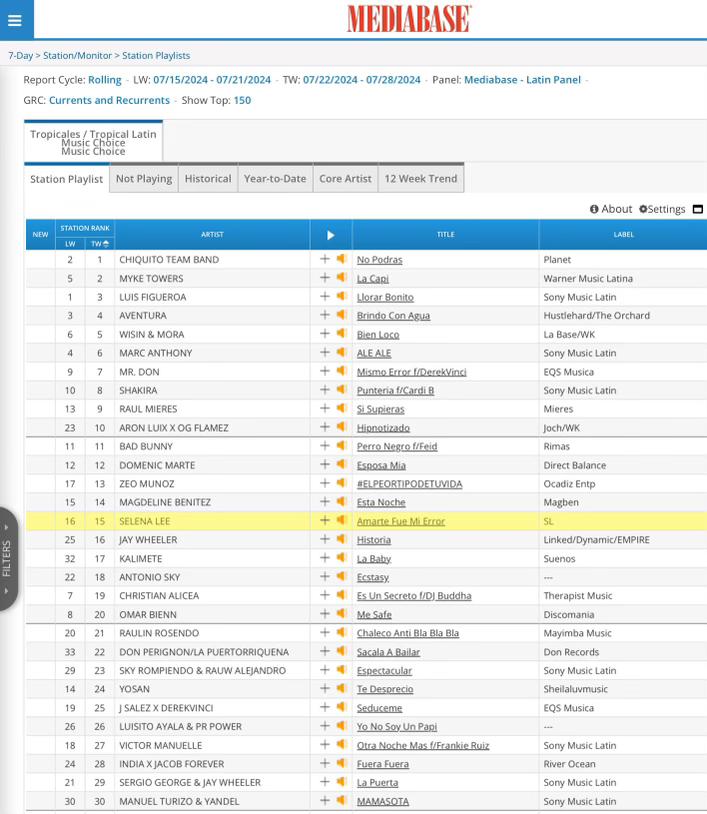Click the ARTIST column header
Image resolution: width=707 pixels, height=814 pixels.
[212, 235]
